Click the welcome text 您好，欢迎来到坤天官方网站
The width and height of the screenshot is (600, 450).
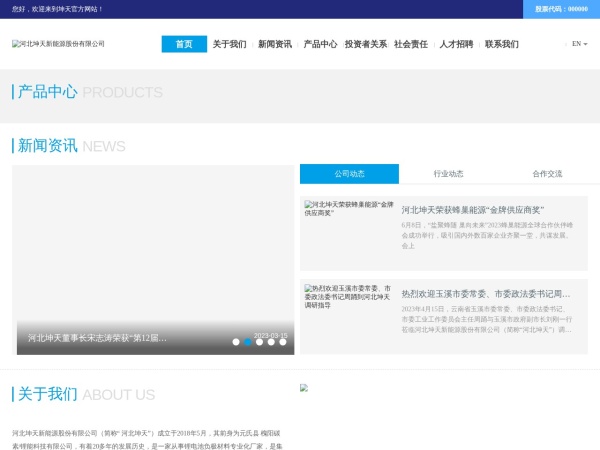pyautogui.click(x=57, y=9)
